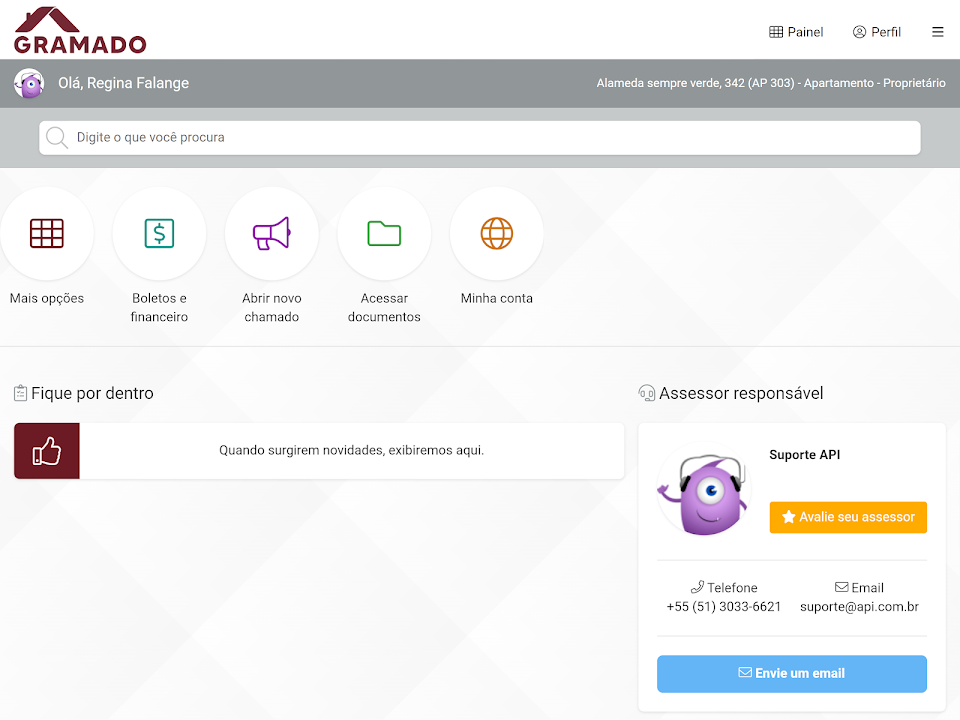Click the 'Quando surgirem novidades' notice card

351,451
